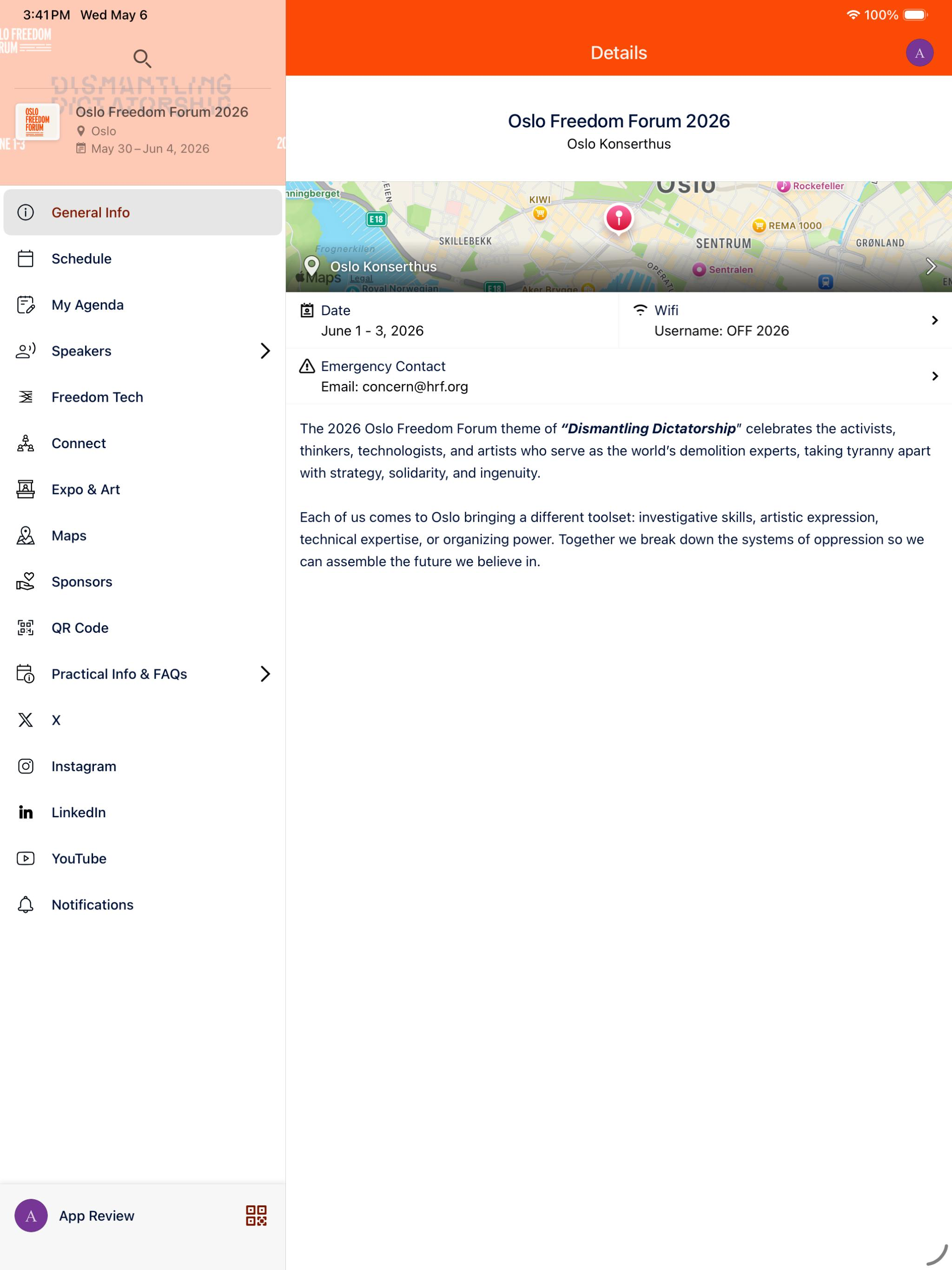
Task: Tap the Instagram logo icon
Action: (26, 766)
